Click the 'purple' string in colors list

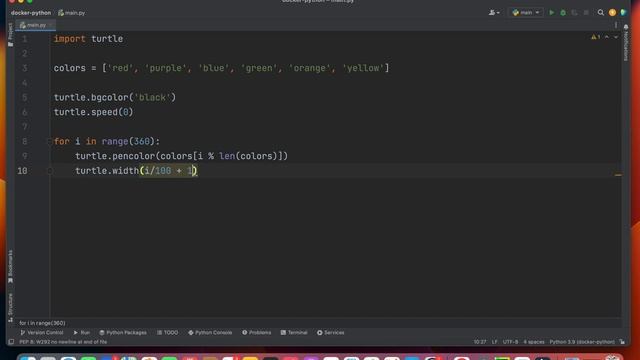[165, 68]
